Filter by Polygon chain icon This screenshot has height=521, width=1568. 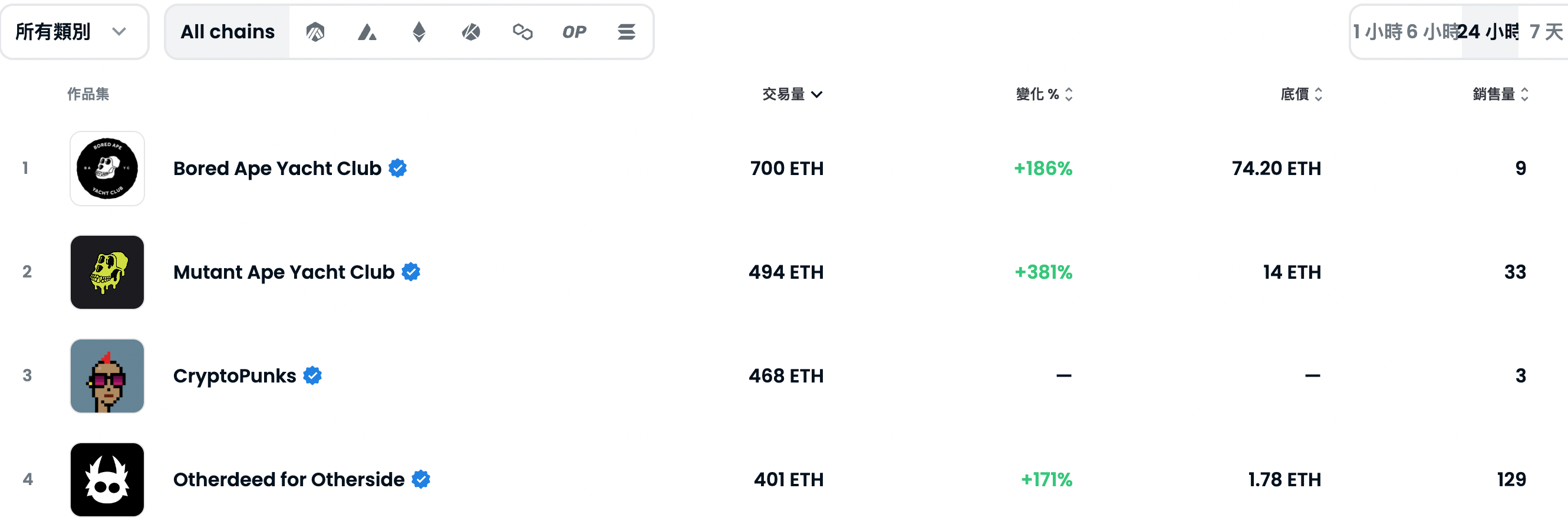pos(522,32)
